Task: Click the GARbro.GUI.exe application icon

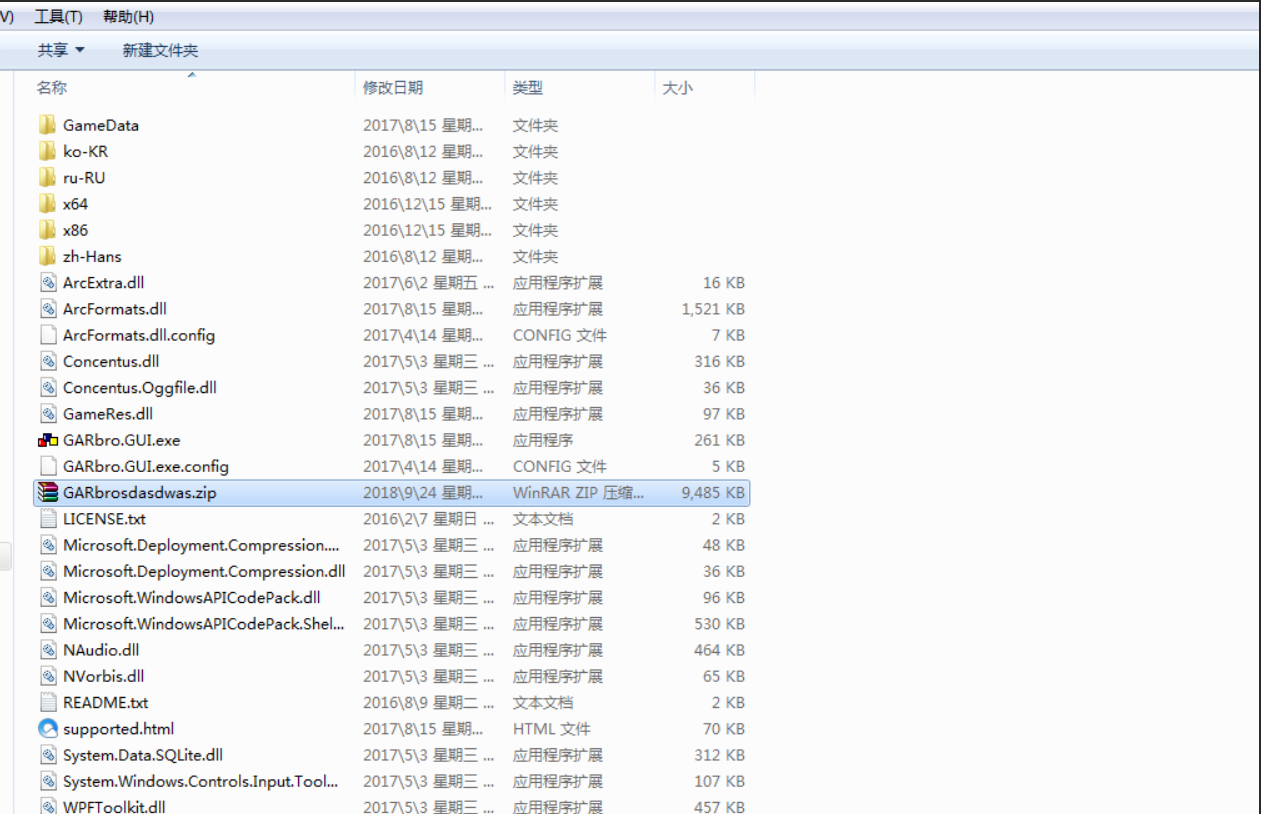Action: 48,440
